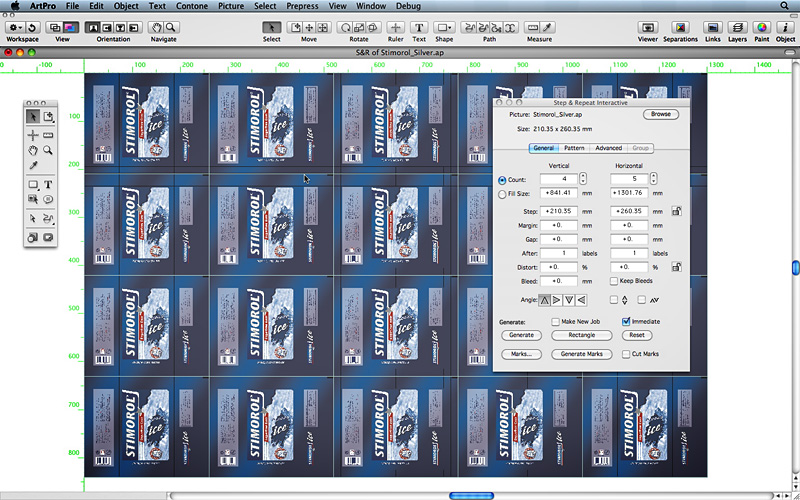The height and width of the screenshot is (500, 800).
Task: Select the Text tool marked T in the palette
Action: point(47,185)
